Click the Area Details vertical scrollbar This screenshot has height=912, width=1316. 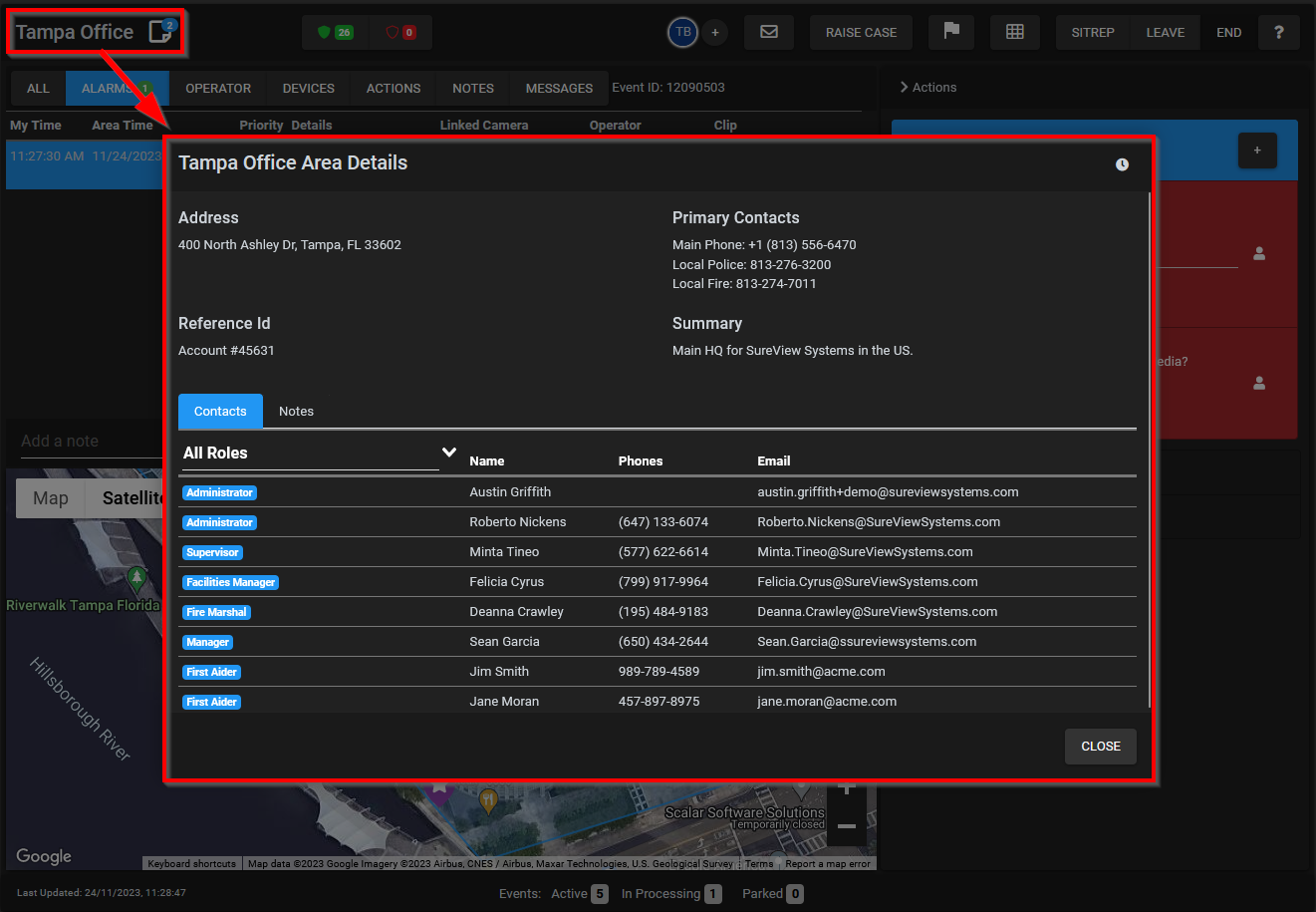1150,451
